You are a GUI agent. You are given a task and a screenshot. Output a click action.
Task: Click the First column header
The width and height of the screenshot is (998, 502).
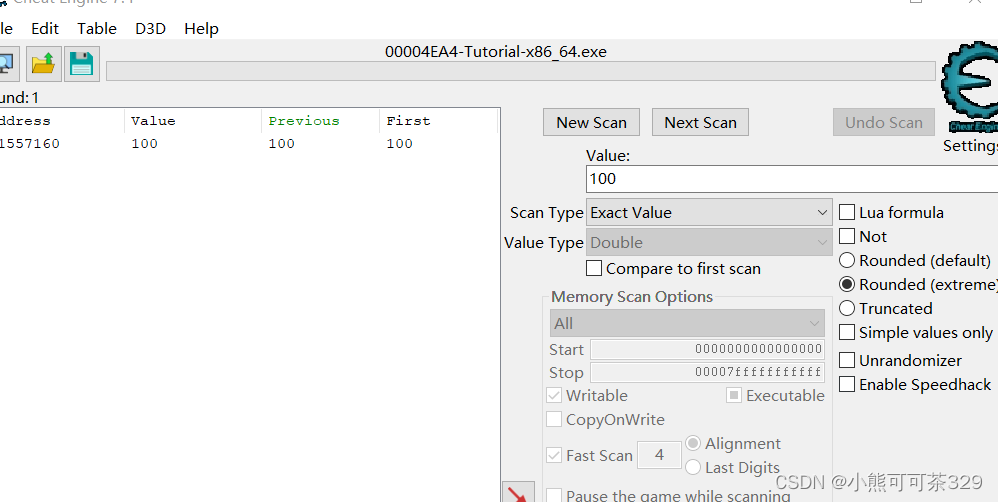coord(438,121)
